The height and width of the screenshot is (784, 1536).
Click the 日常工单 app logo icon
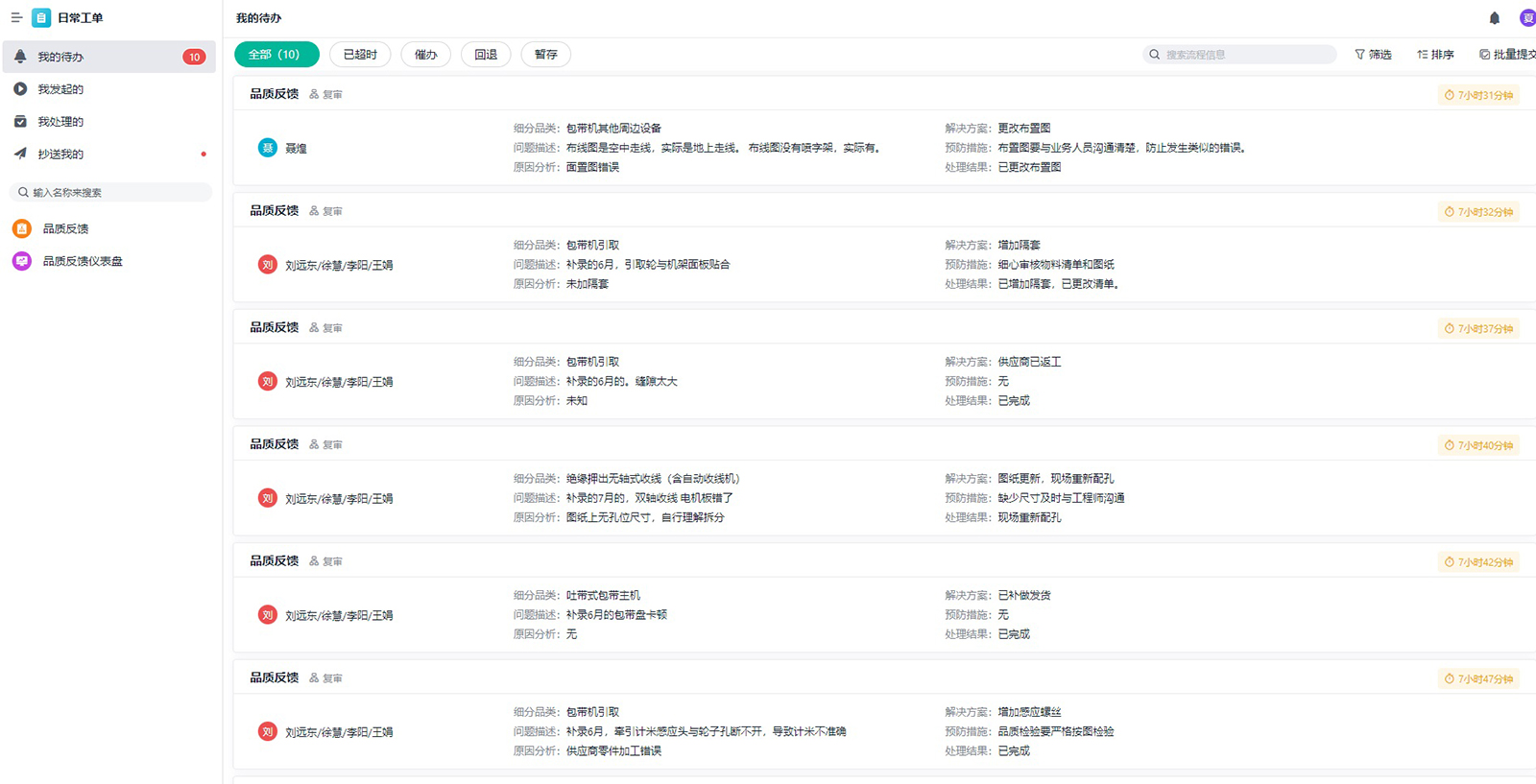click(x=41, y=17)
